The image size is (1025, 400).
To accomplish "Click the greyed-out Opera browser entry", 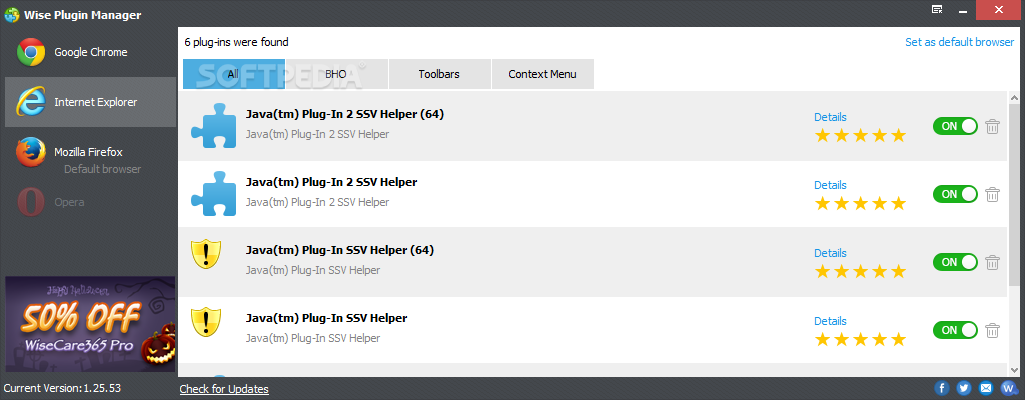I will pos(90,202).
